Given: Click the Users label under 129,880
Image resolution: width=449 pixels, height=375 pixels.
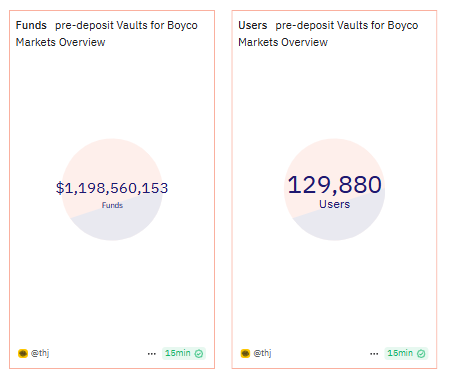Looking at the screenshot, I should (x=335, y=204).
